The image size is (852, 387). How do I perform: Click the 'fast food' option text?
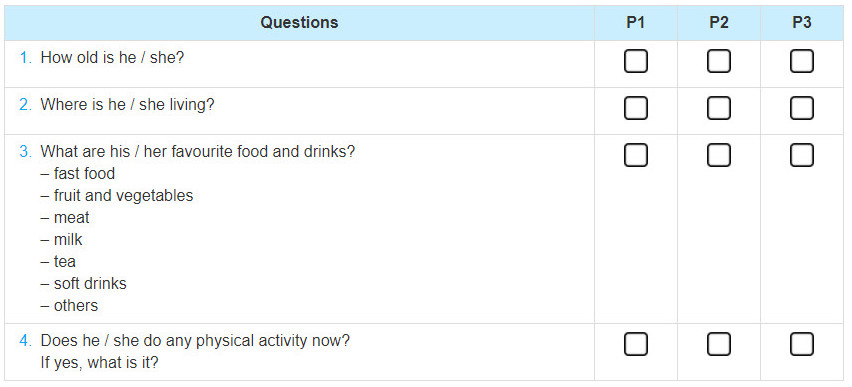[x=84, y=174]
